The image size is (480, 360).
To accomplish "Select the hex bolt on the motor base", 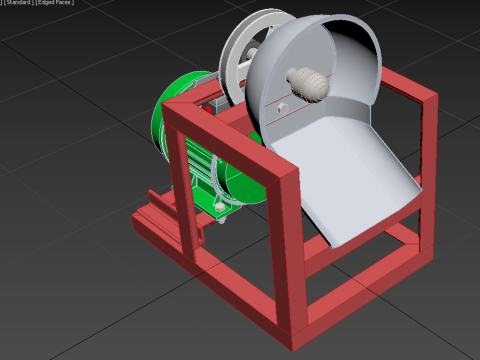I will click(x=220, y=207).
